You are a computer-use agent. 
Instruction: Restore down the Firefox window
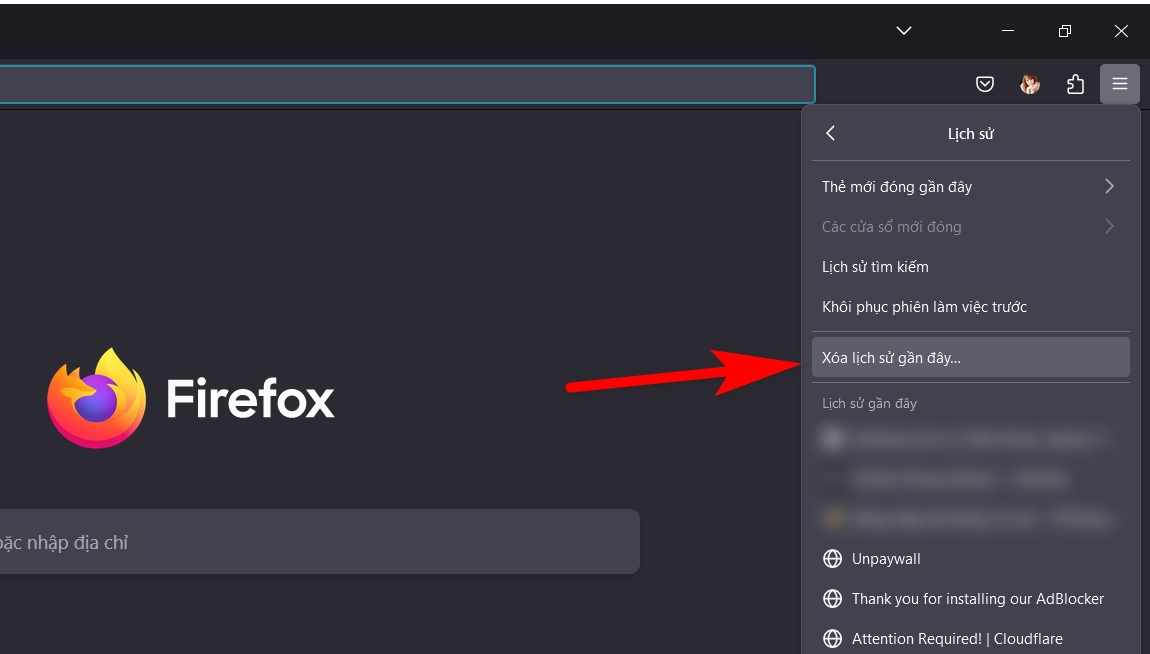[1065, 31]
